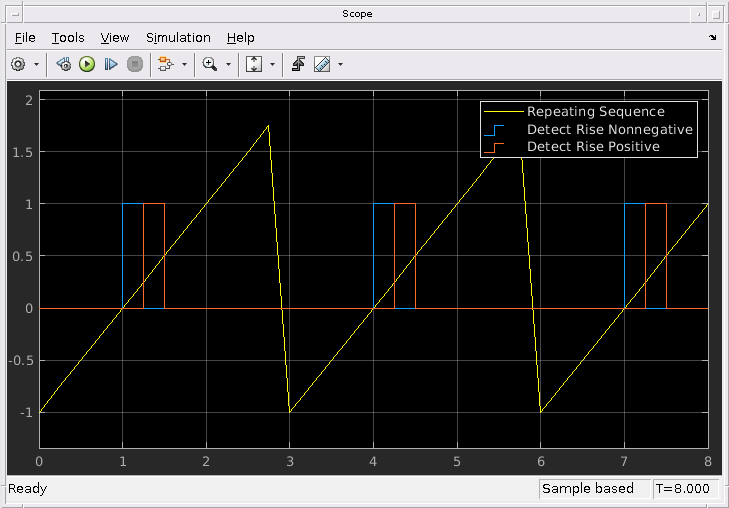Click the Step Back button
The width and height of the screenshot is (729, 508).
[64, 64]
